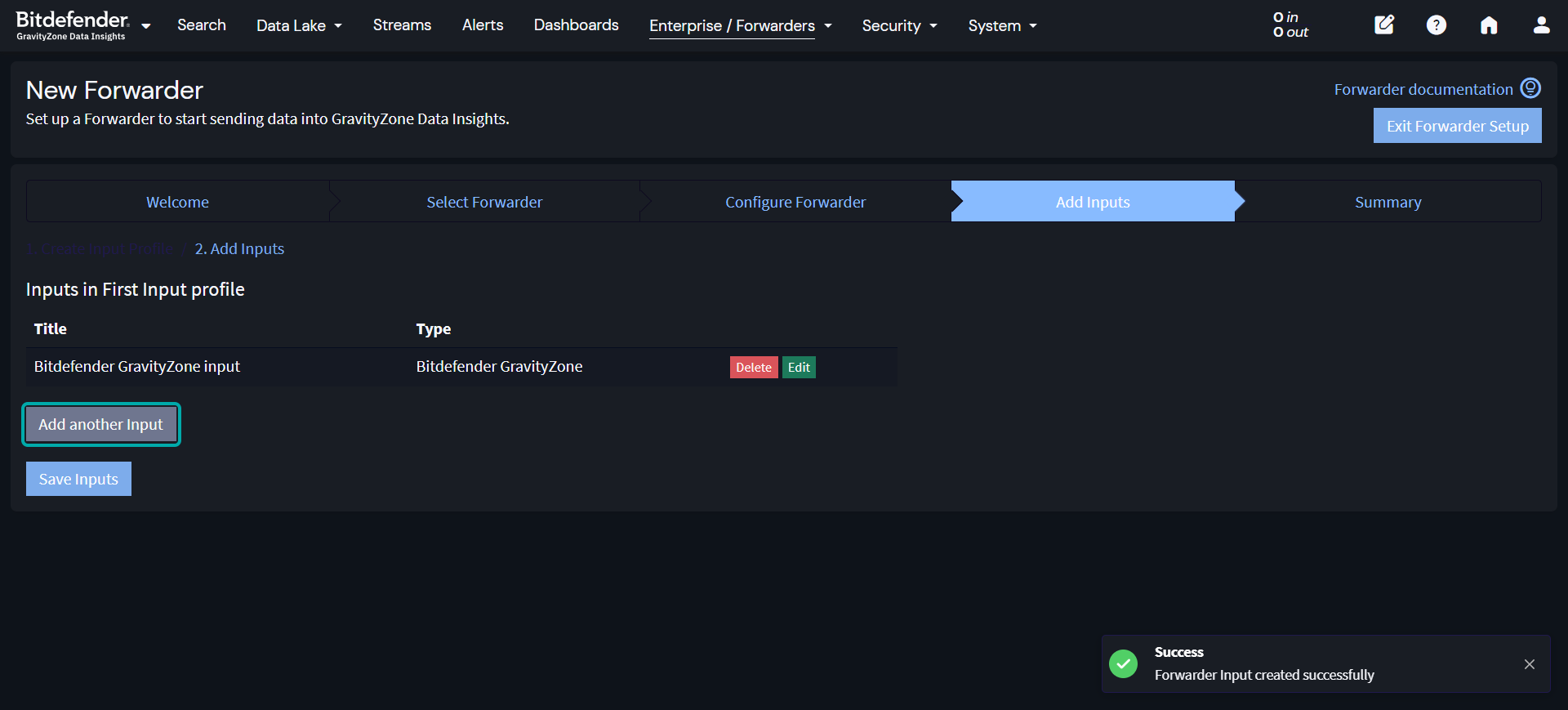Click the Save Inputs button
Image resolution: width=1568 pixels, height=710 pixels.
point(78,479)
